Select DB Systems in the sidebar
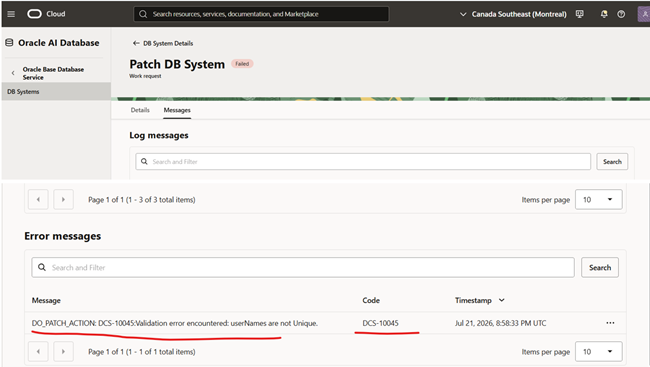 point(56,91)
